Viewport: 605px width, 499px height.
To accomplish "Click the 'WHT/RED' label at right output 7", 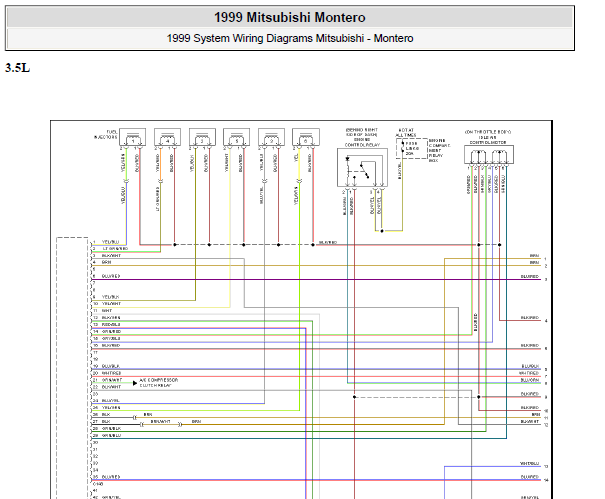I will [x=529, y=373].
